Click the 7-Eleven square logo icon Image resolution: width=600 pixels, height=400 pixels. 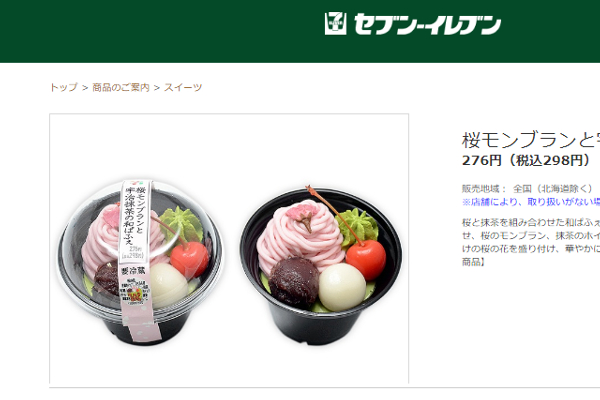click(335, 23)
